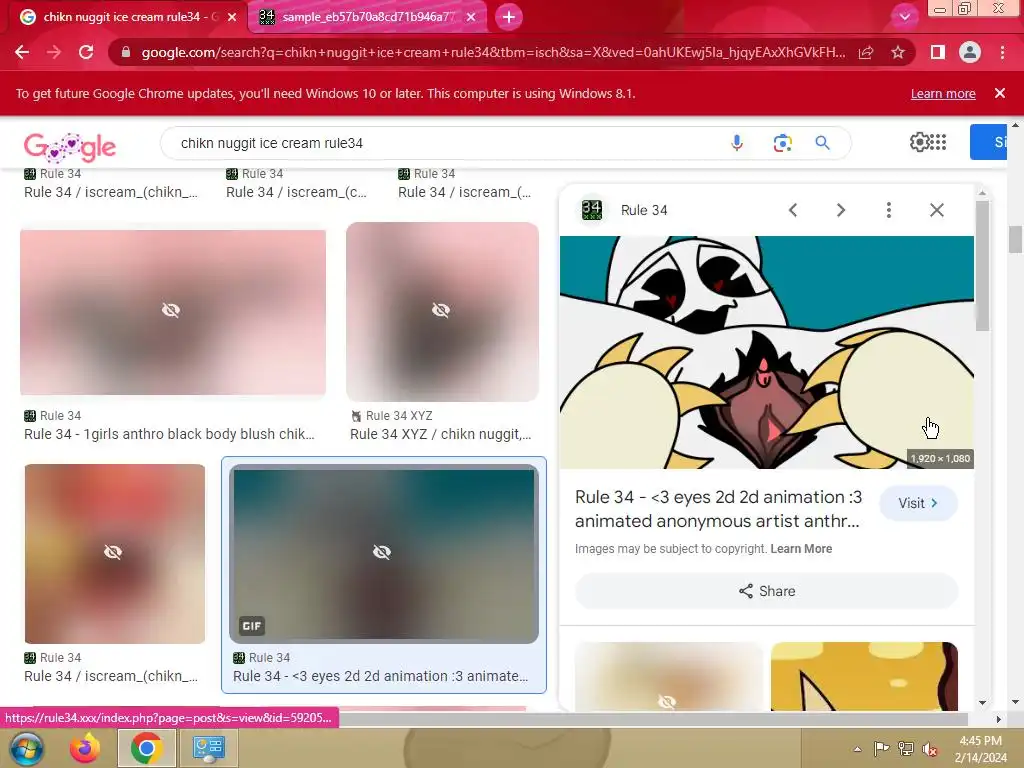Click the taskbar clock showing 4:45 PM
The width and height of the screenshot is (1024, 768).
(980, 749)
